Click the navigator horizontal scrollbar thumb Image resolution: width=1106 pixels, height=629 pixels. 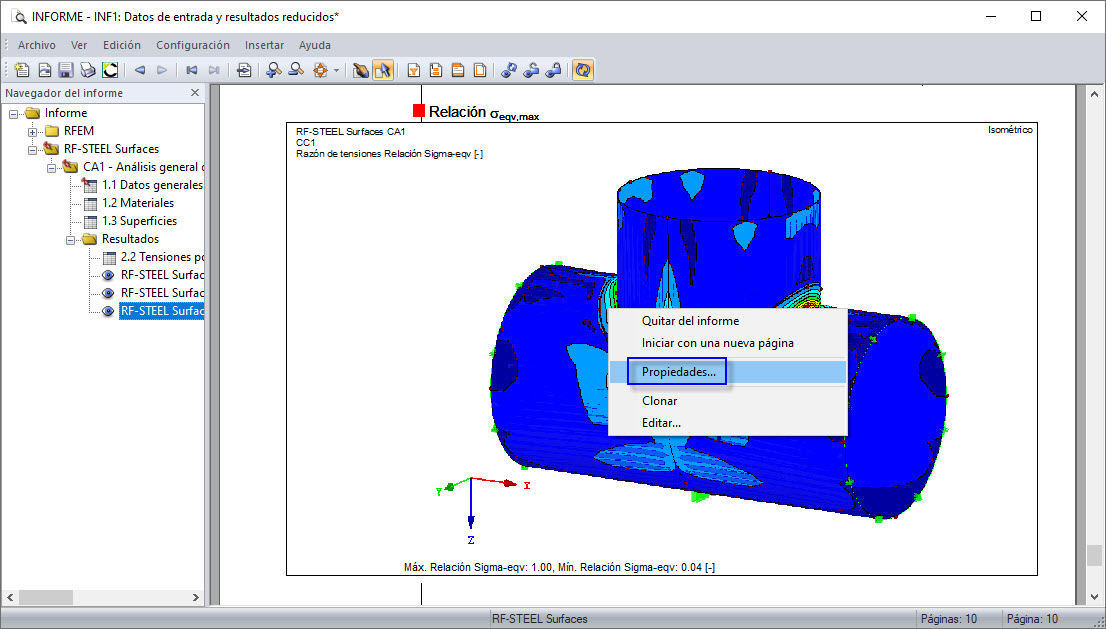tap(45, 597)
